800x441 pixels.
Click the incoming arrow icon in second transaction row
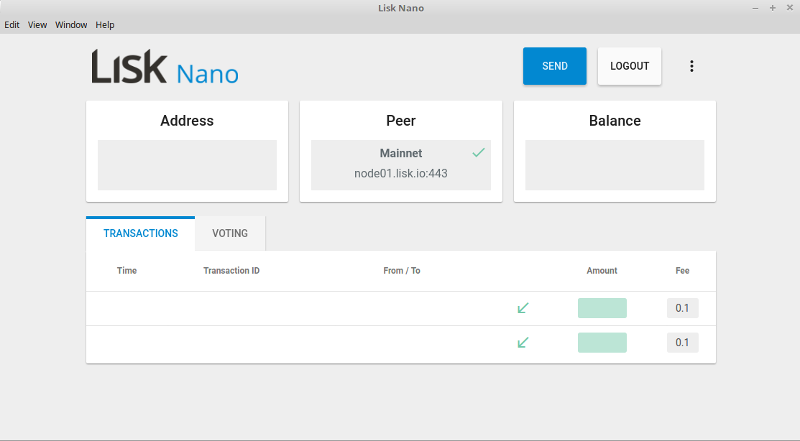522,342
